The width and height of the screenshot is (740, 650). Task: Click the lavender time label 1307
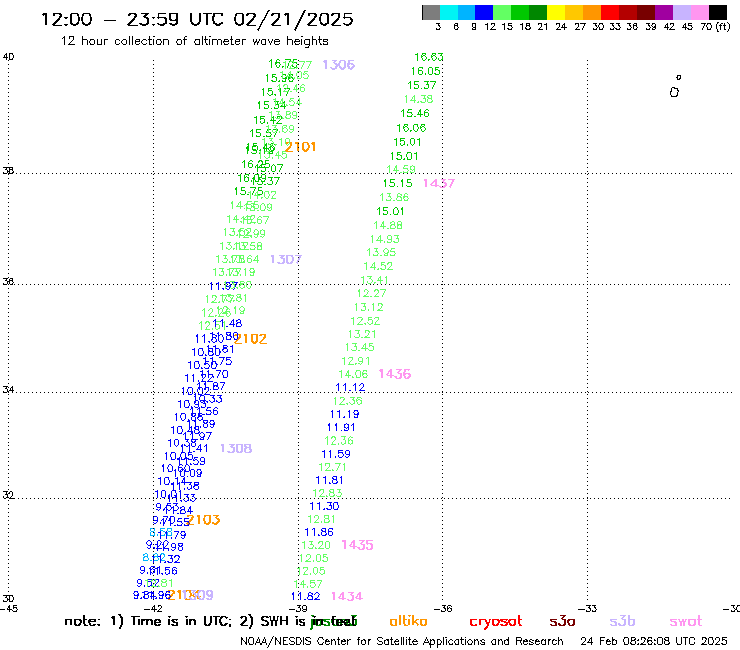[286, 259]
